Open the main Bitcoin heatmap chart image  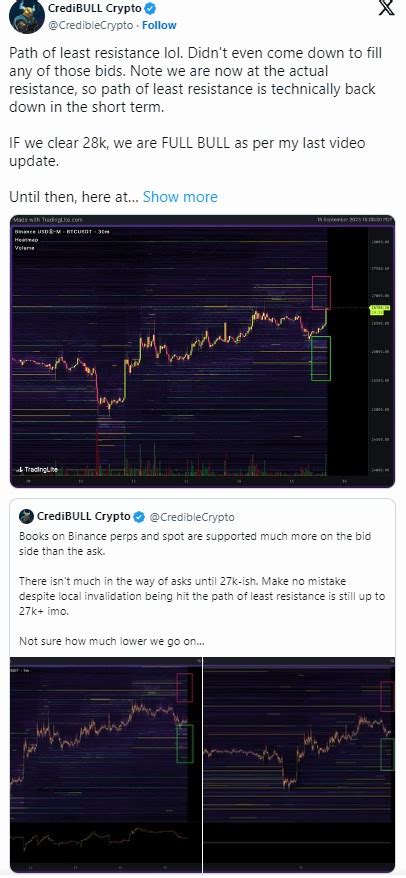tap(202, 351)
